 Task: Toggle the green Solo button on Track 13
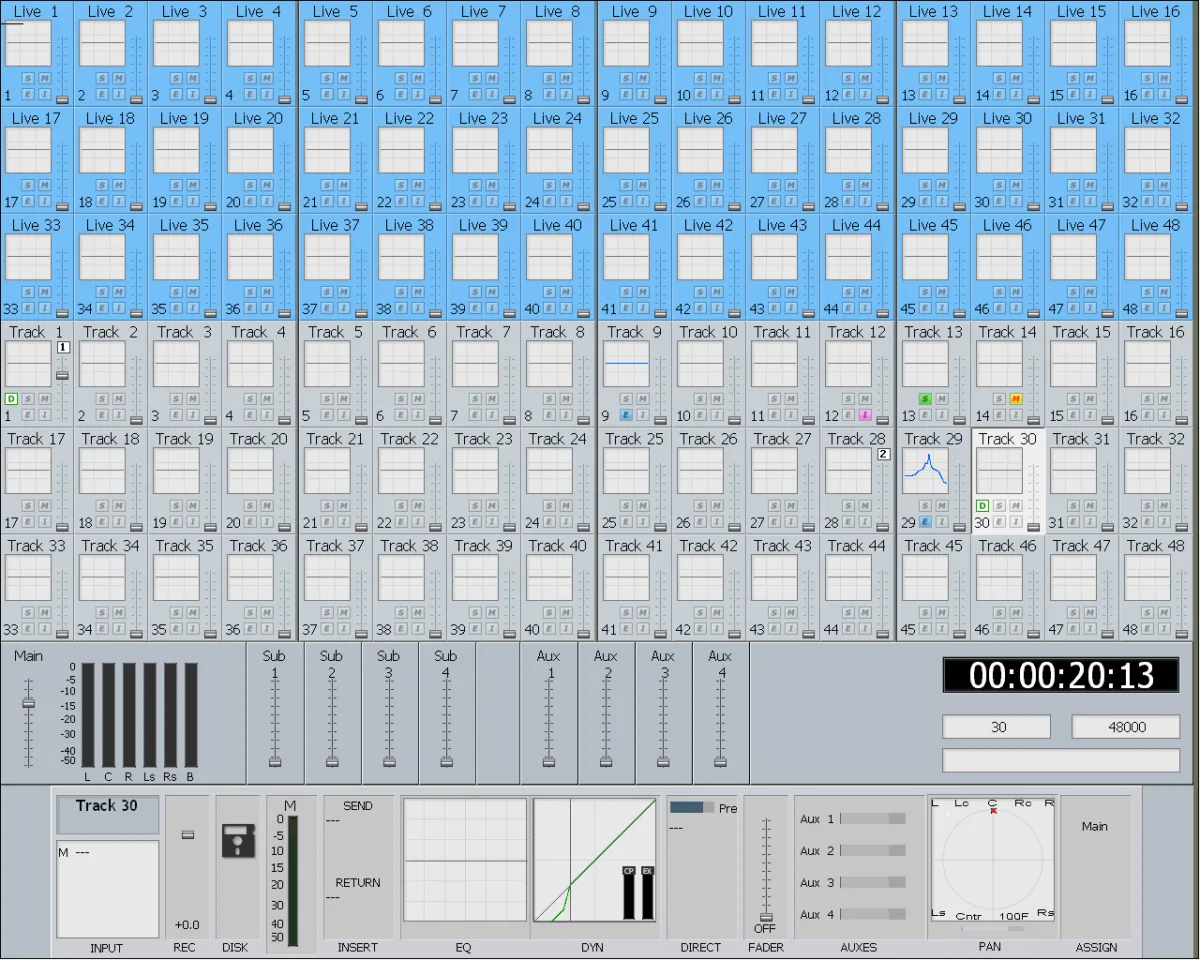click(925, 399)
